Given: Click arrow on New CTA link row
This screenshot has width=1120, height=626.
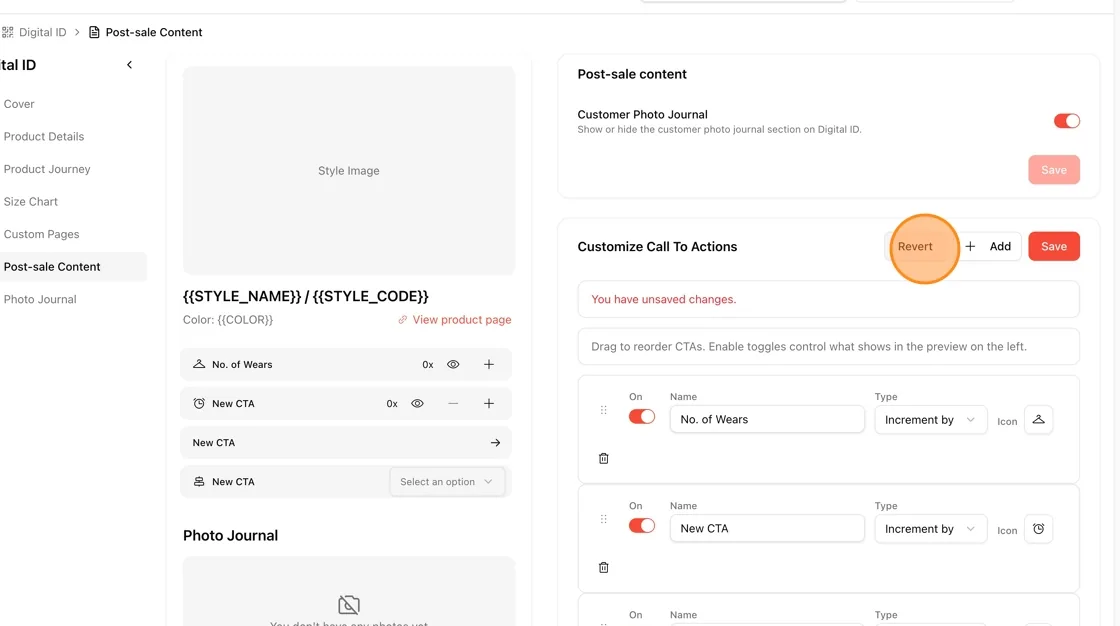Looking at the screenshot, I should point(495,443).
